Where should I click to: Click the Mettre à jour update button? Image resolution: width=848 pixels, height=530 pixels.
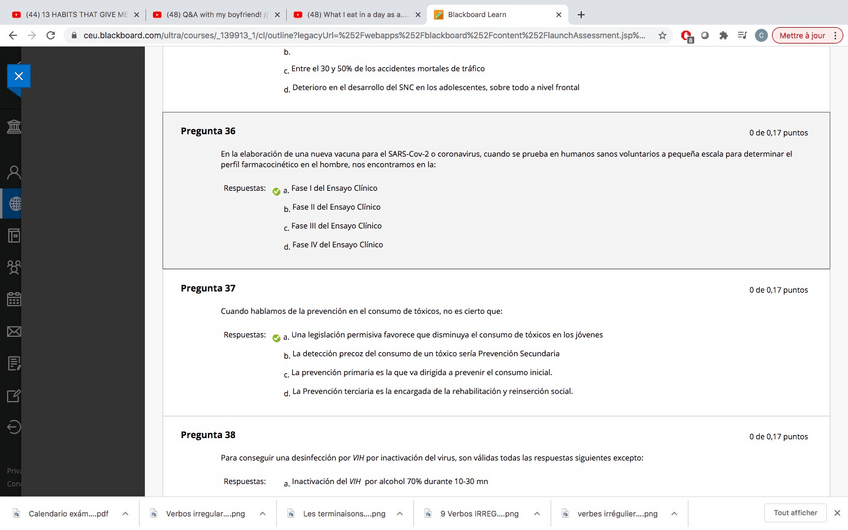point(802,36)
